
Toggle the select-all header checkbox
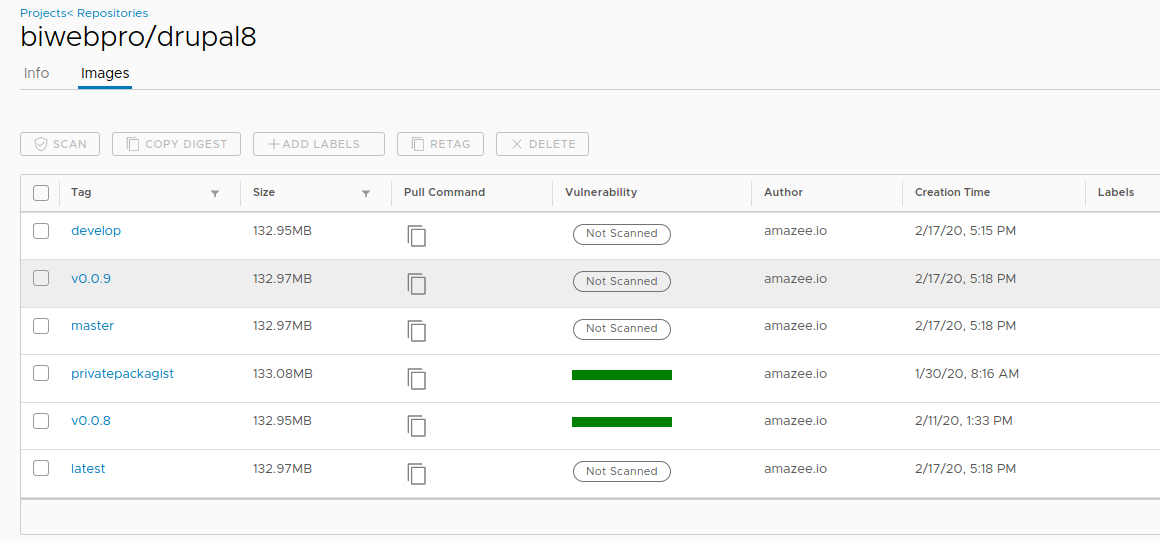tap(41, 193)
